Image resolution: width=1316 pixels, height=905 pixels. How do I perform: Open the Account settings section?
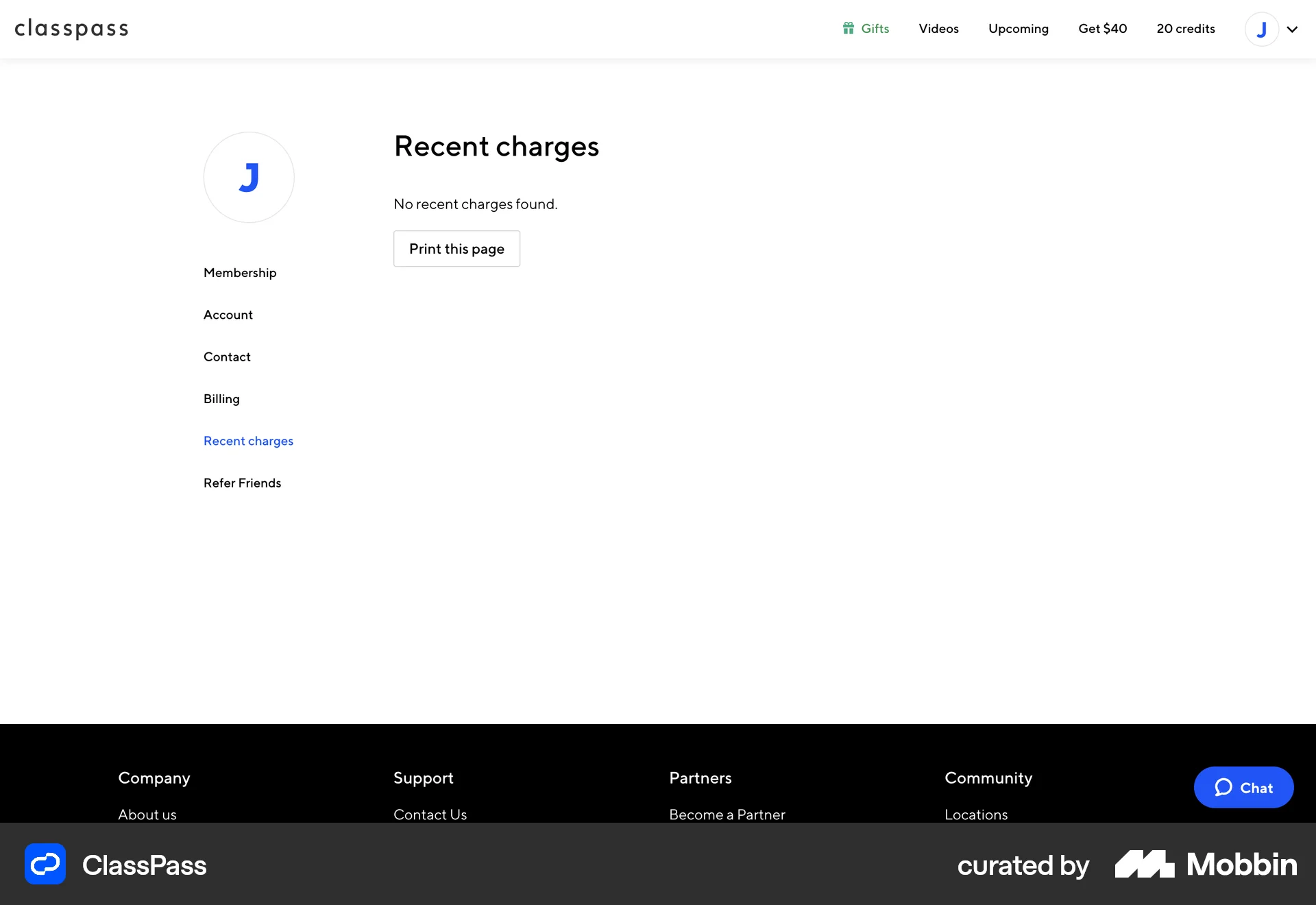point(228,314)
